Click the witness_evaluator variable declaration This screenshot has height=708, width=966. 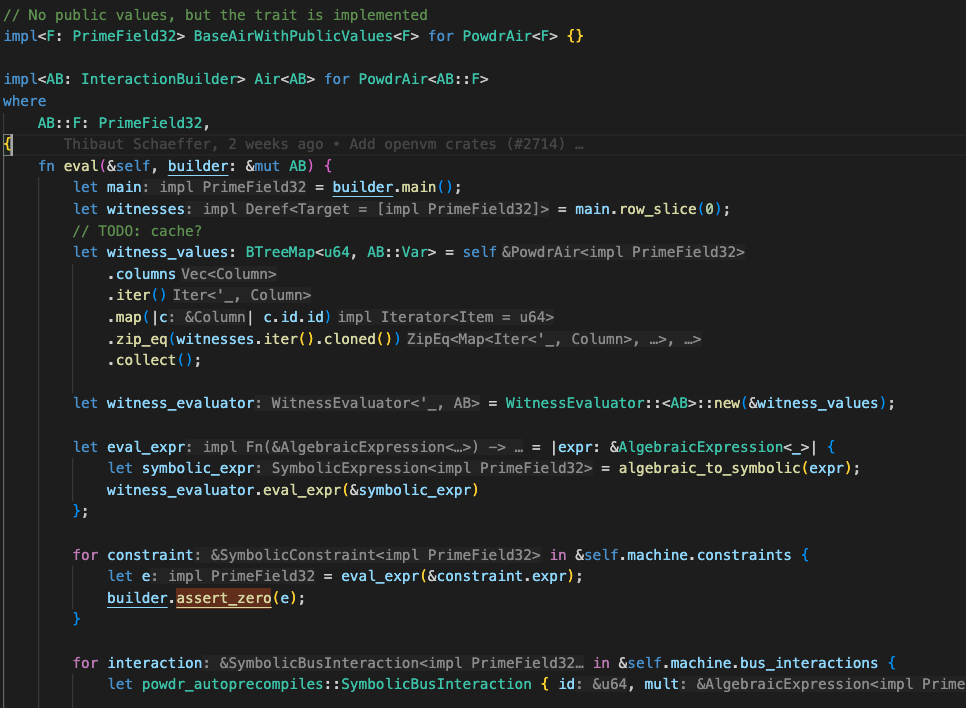(x=180, y=403)
